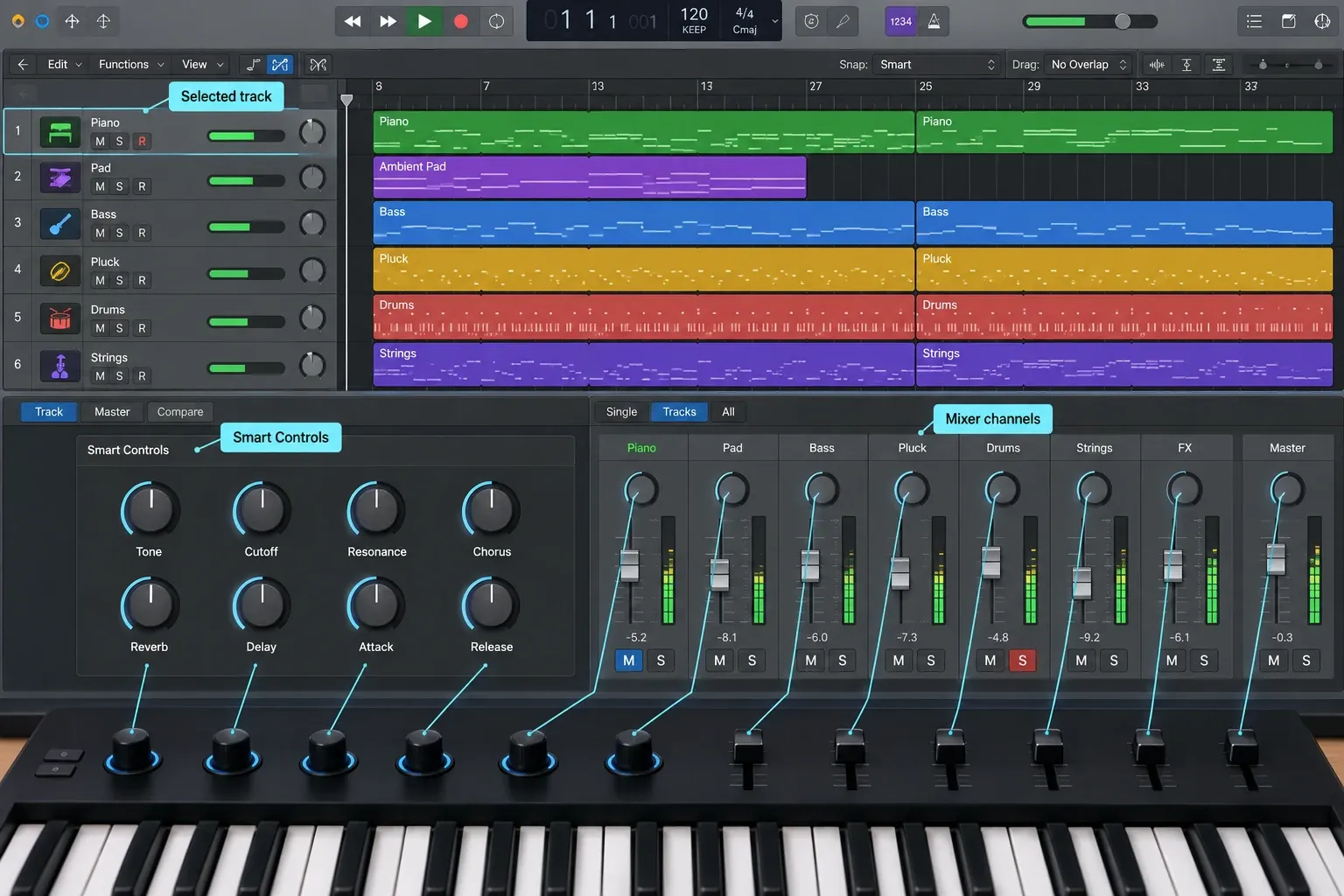Mute the Bass track in track header
The image size is (1344, 896).
tap(100, 233)
